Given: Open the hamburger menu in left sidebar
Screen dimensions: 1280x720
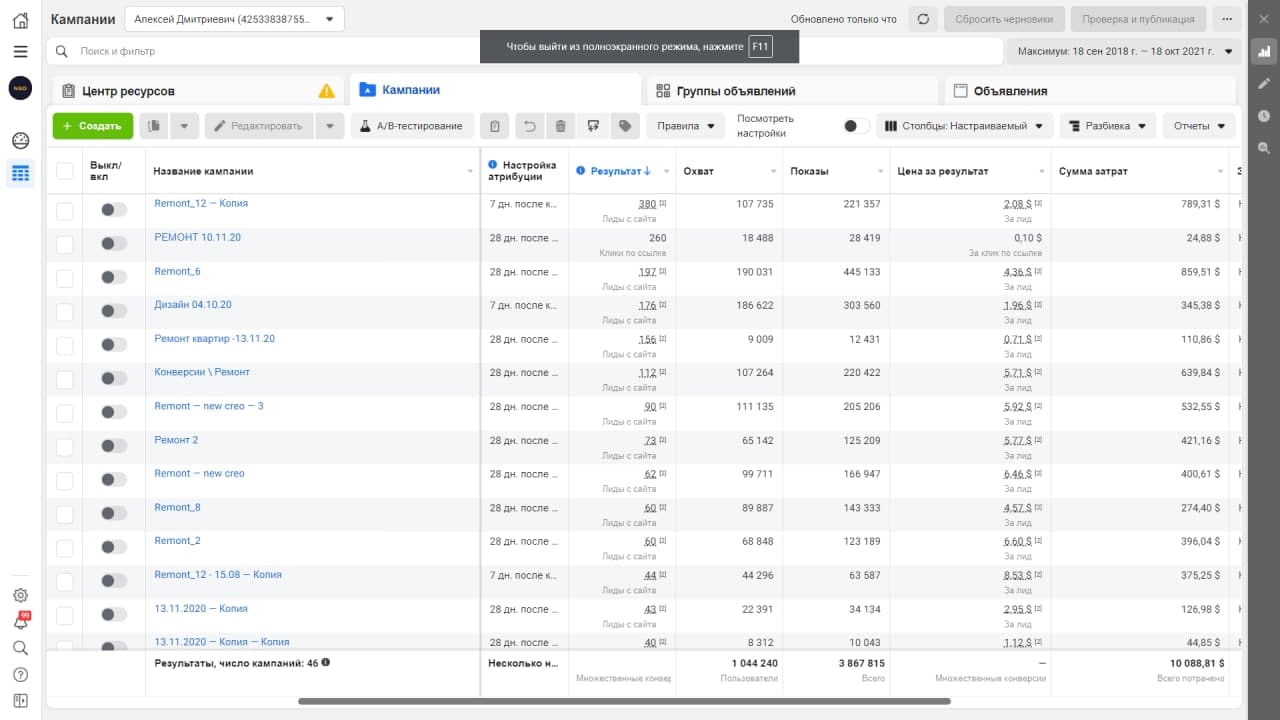Looking at the screenshot, I should pyautogui.click(x=20, y=51).
